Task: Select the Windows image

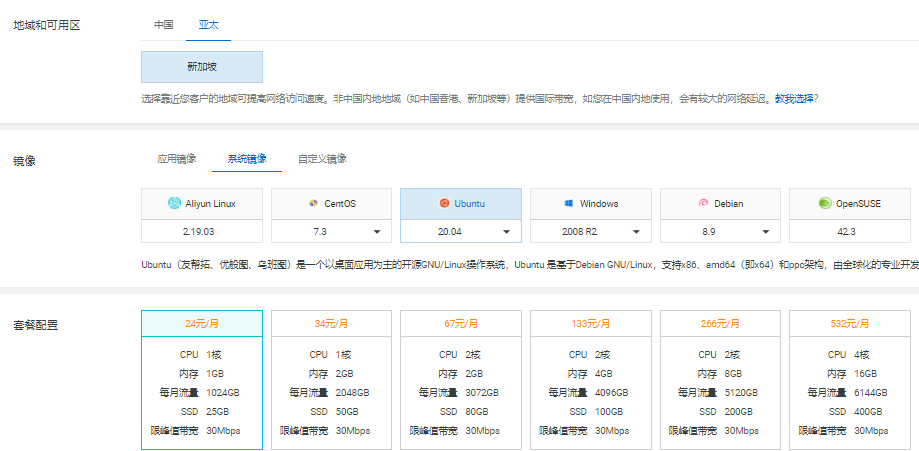Action: point(591,204)
